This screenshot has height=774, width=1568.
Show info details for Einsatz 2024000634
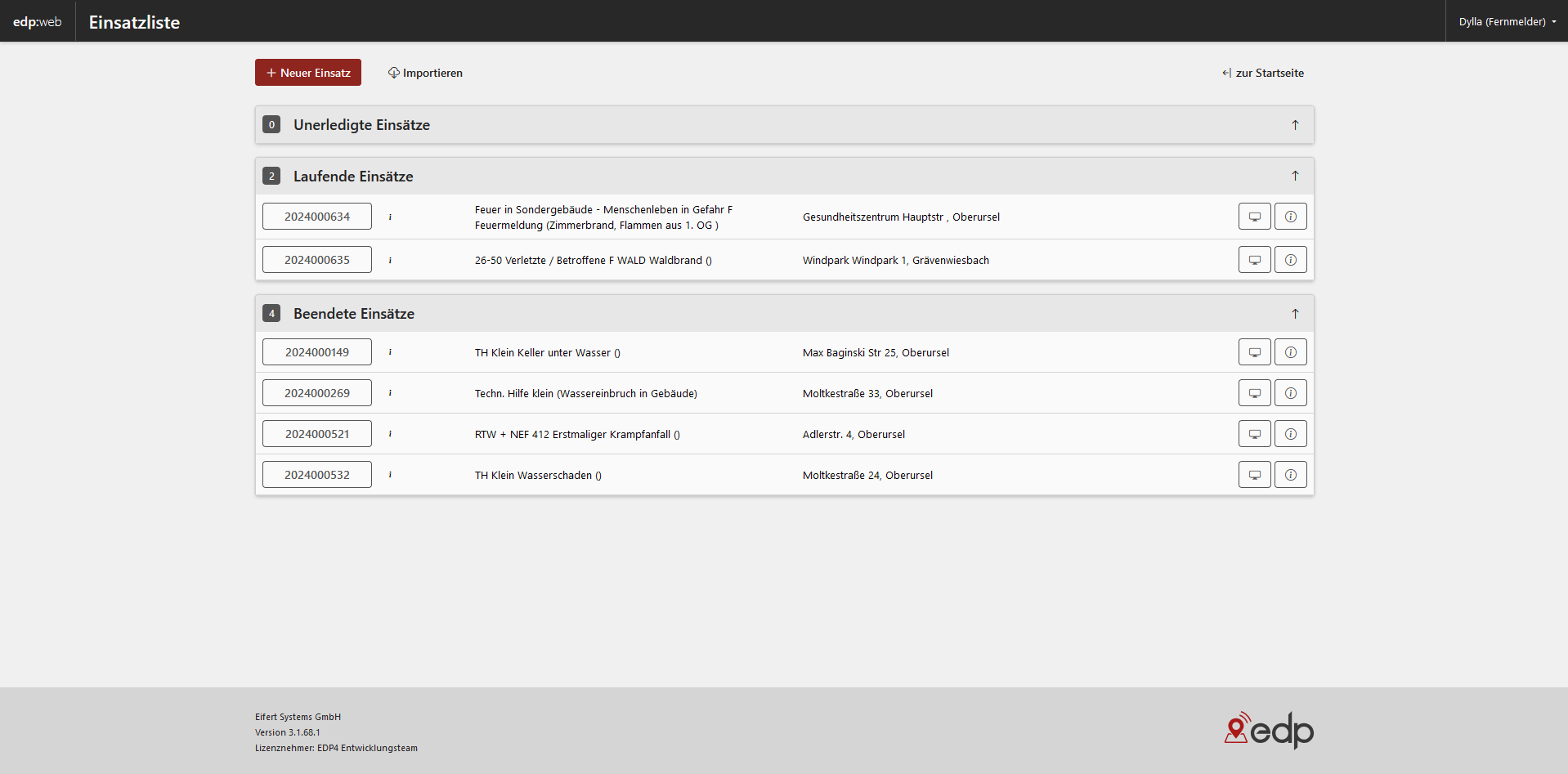click(1290, 217)
